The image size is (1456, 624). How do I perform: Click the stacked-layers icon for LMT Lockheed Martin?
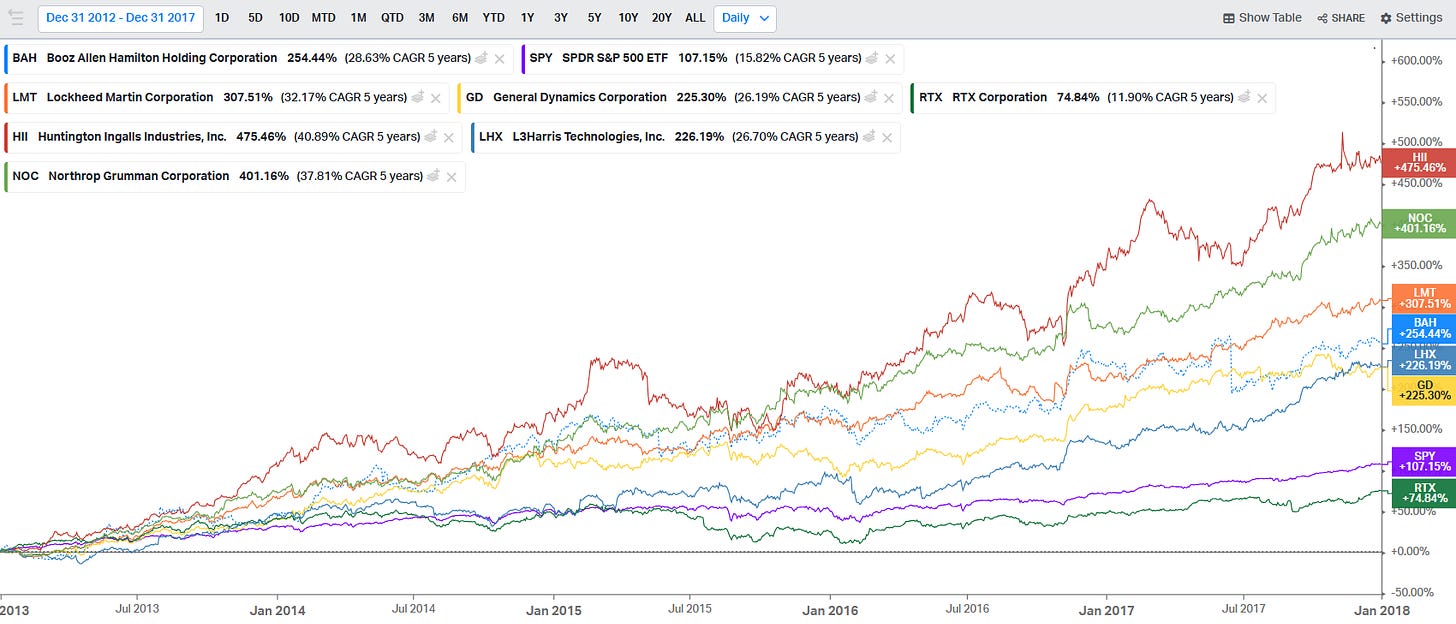pos(417,97)
